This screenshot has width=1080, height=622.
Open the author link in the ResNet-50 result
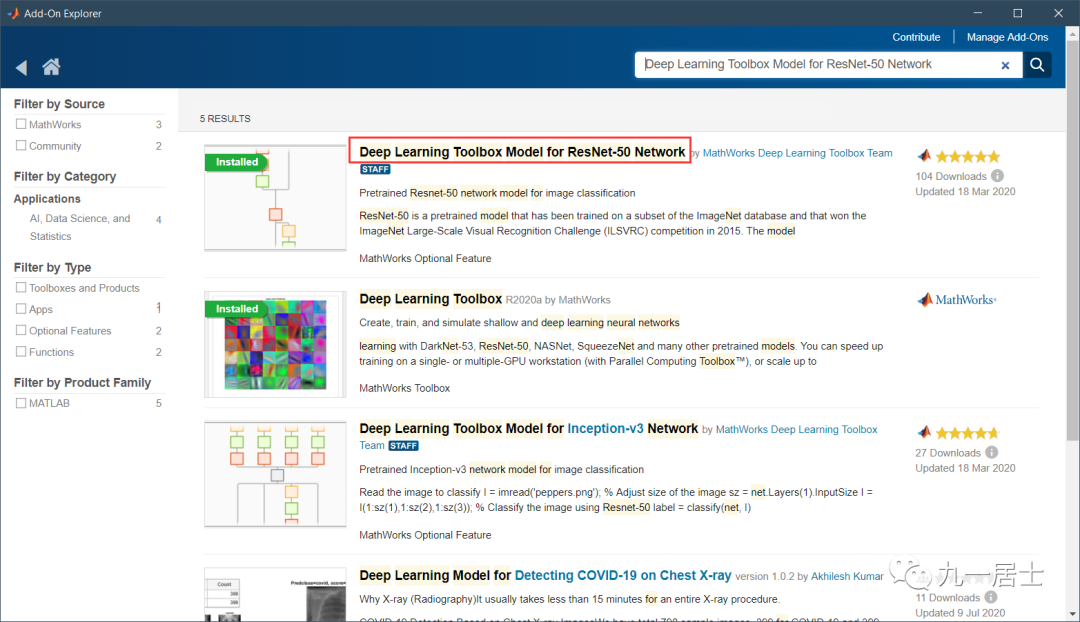click(798, 153)
